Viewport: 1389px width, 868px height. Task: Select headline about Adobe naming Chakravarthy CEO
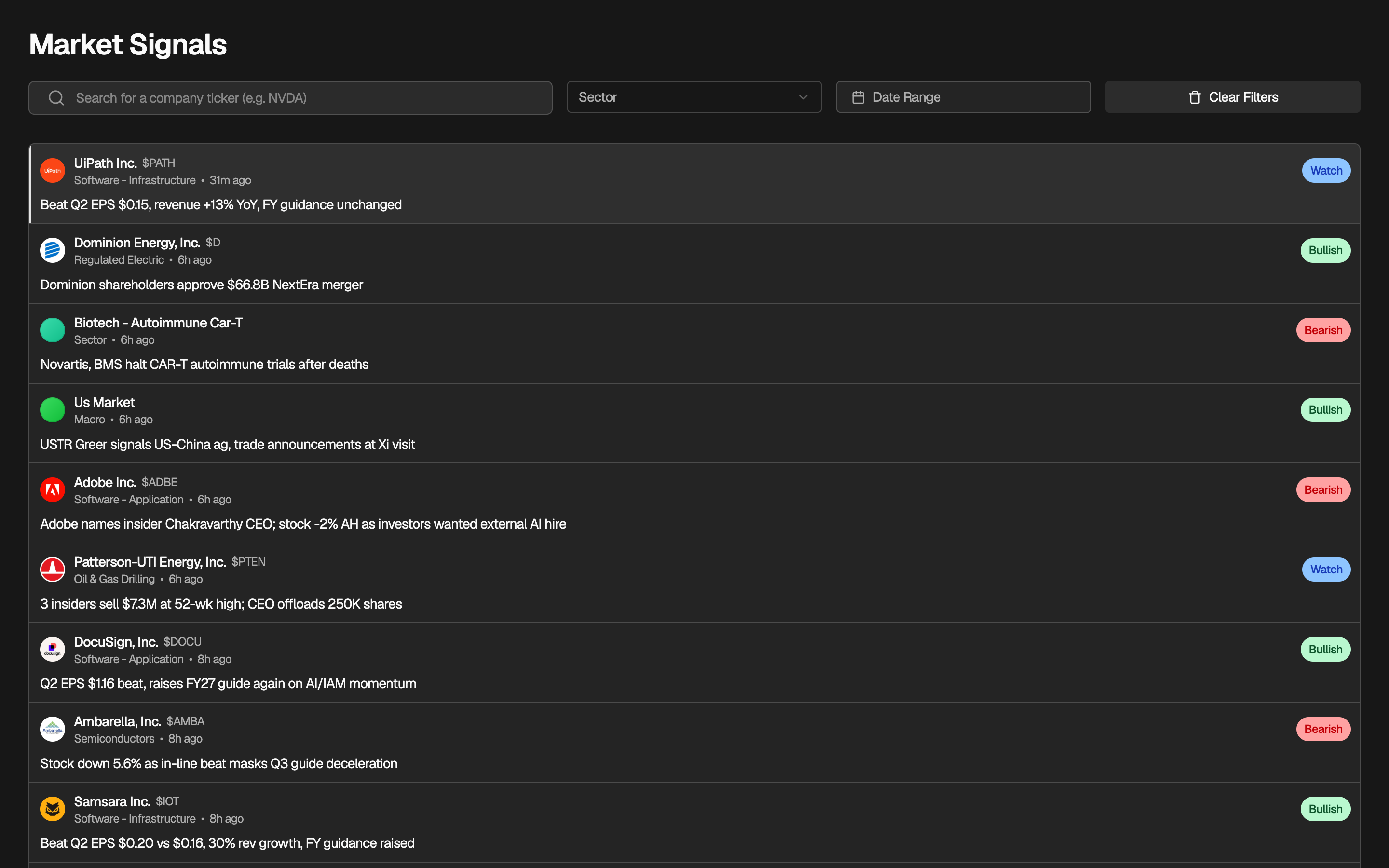click(x=303, y=524)
